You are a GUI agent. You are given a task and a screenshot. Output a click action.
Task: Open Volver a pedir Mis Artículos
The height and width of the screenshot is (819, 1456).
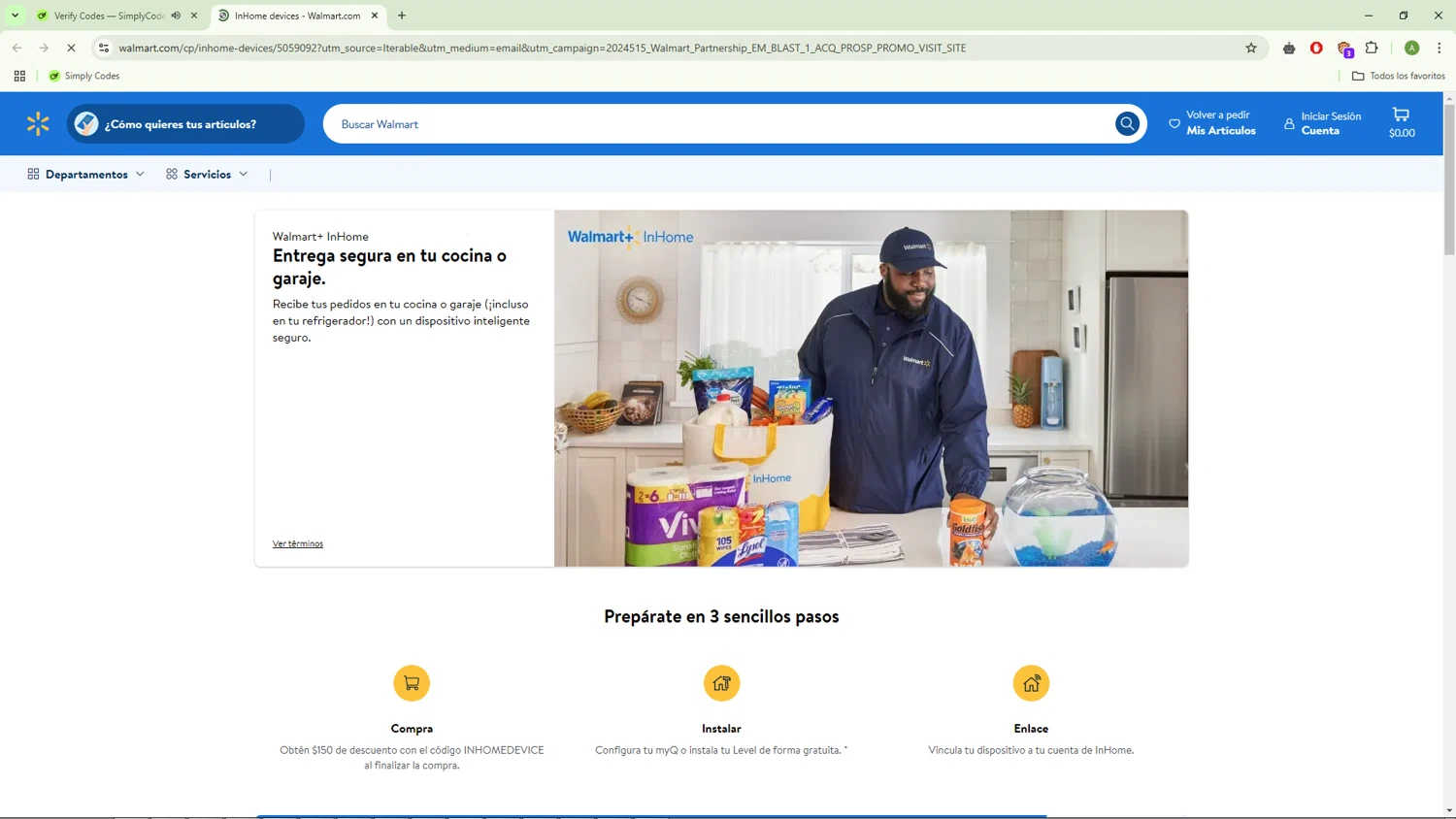tap(1212, 123)
